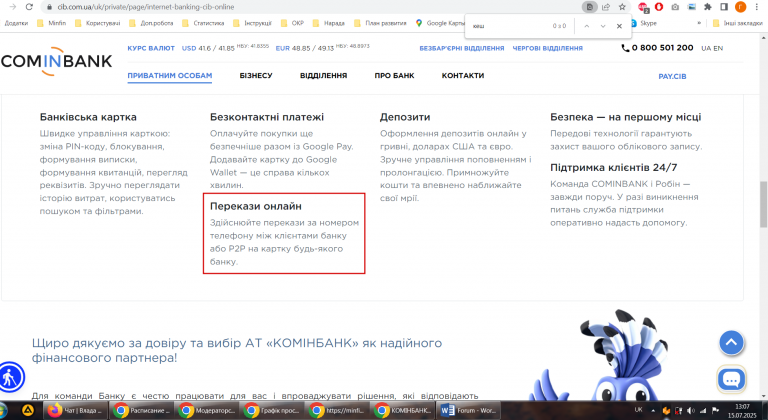Call the 0 800 501 200 number

657,48
